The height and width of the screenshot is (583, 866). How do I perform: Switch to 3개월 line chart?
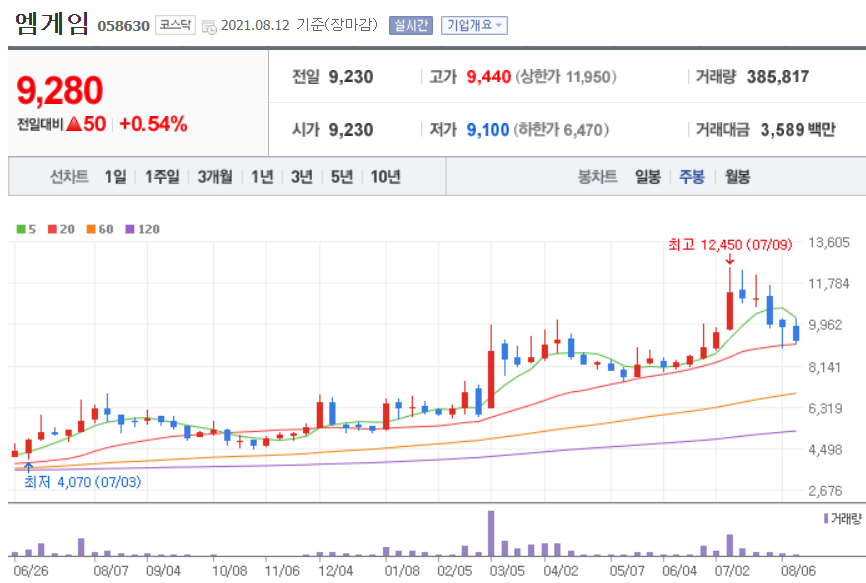pyautogui.click(x=215, y=177)
